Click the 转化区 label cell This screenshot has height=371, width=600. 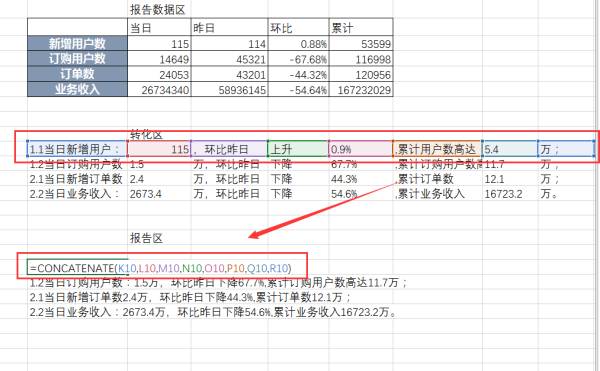click(146, 135)
